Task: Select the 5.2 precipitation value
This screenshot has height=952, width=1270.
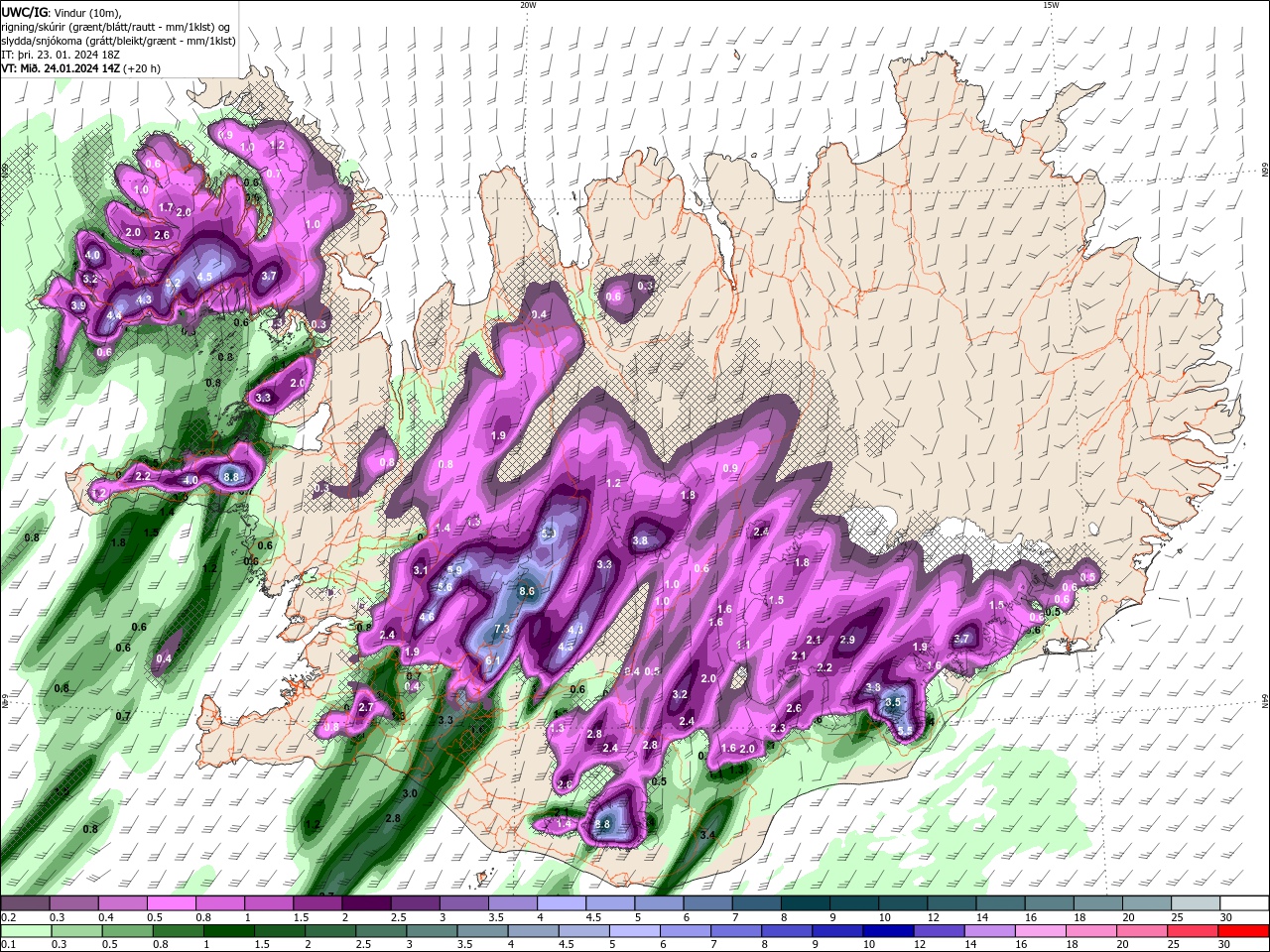Action: point(173,283)
